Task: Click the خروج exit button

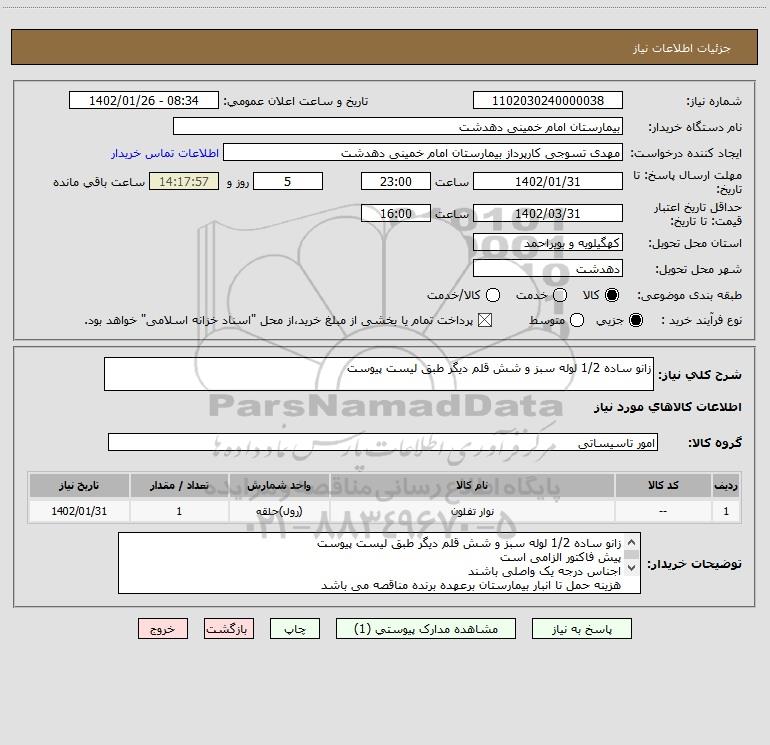Action: (x=163, y=629)
